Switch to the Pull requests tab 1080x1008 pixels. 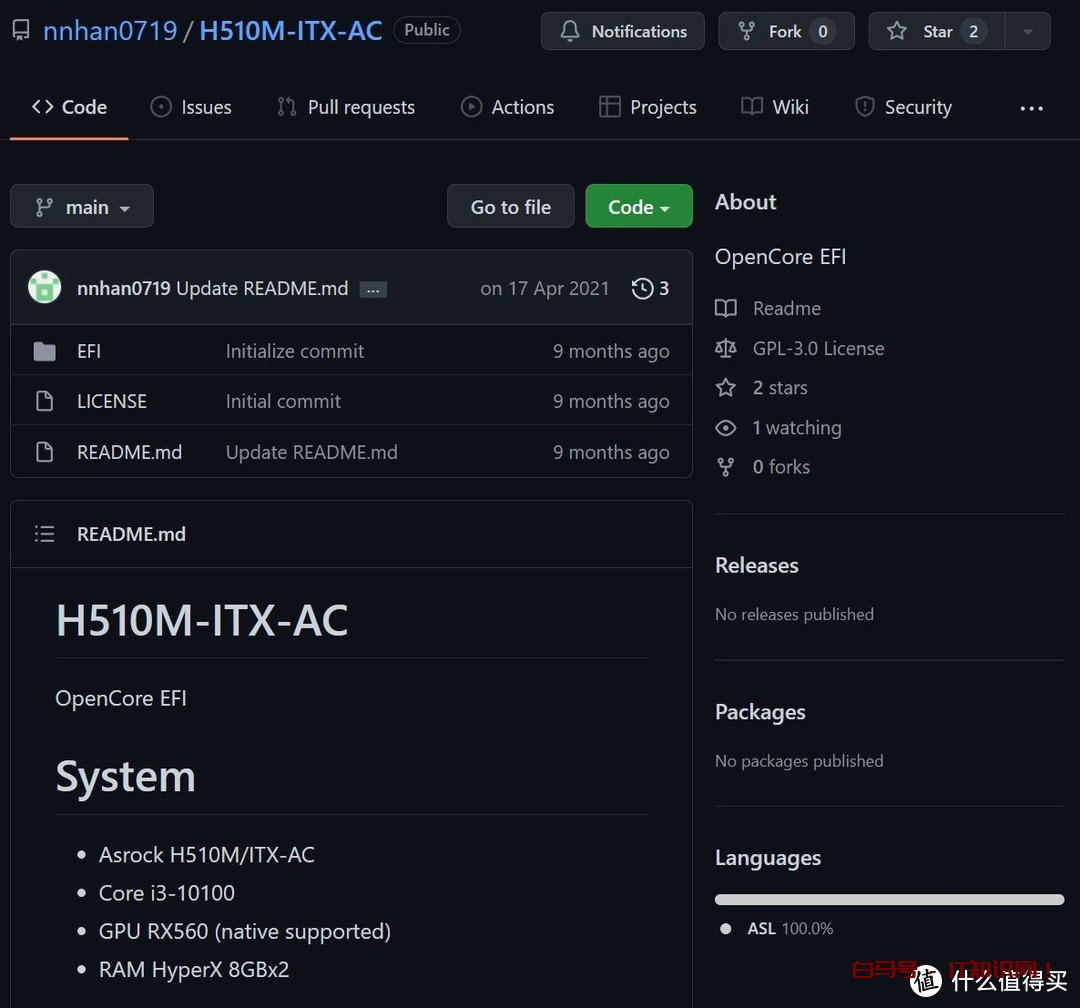pos(346,107)
